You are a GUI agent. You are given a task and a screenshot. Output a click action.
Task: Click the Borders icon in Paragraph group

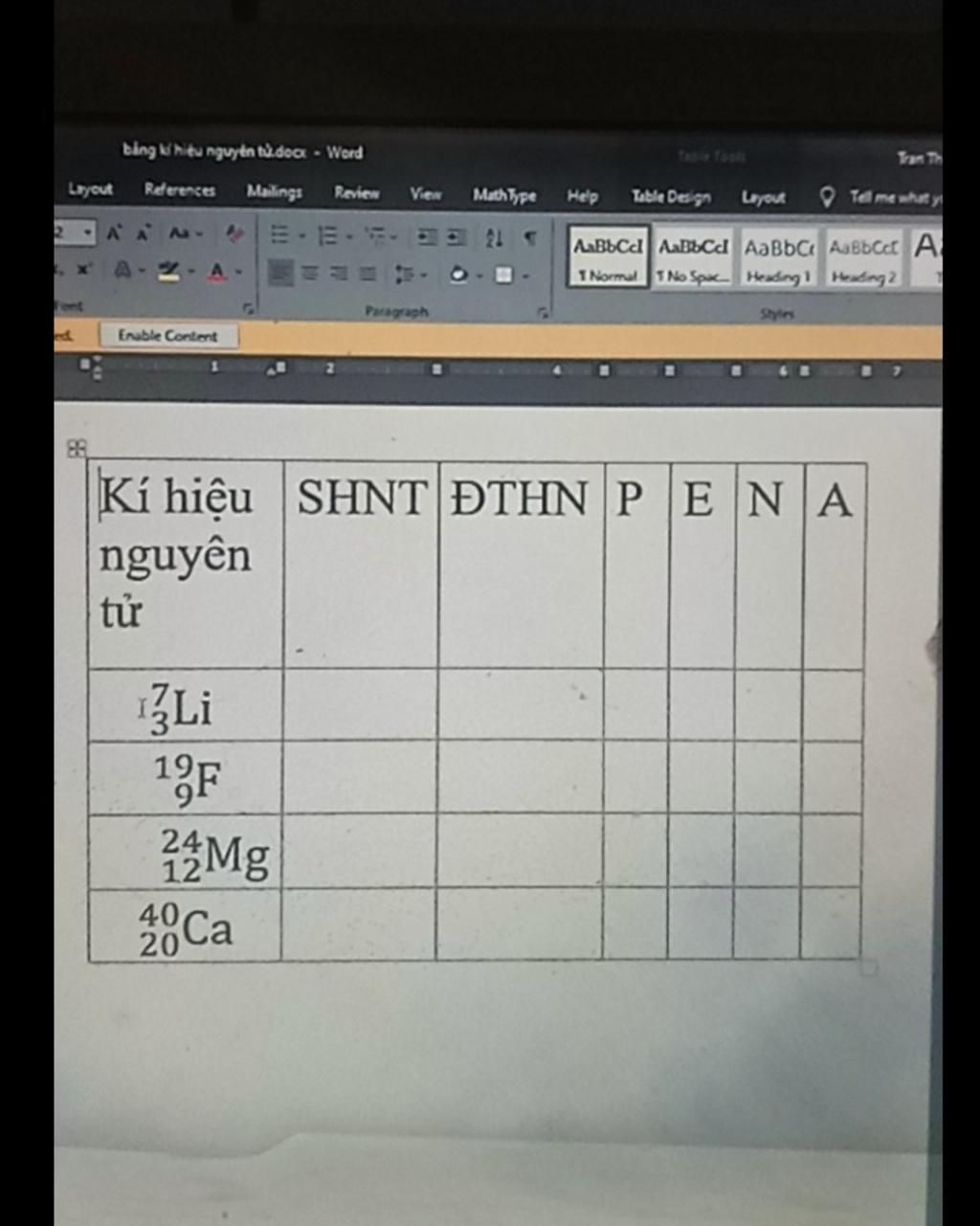pyautogui.click(x=503, y=276)
